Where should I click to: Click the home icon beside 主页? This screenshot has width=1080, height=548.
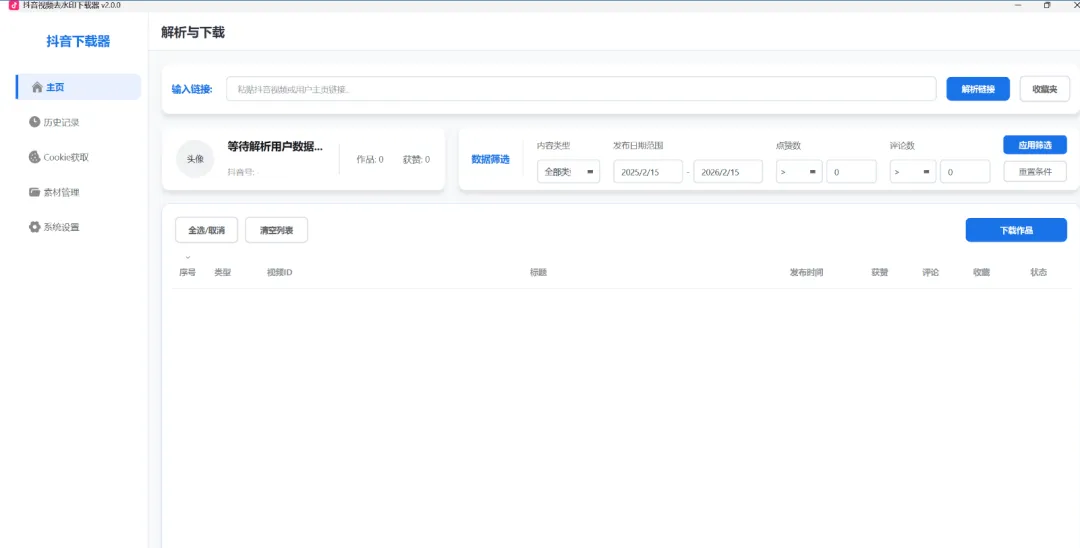[x=37, y=87]
